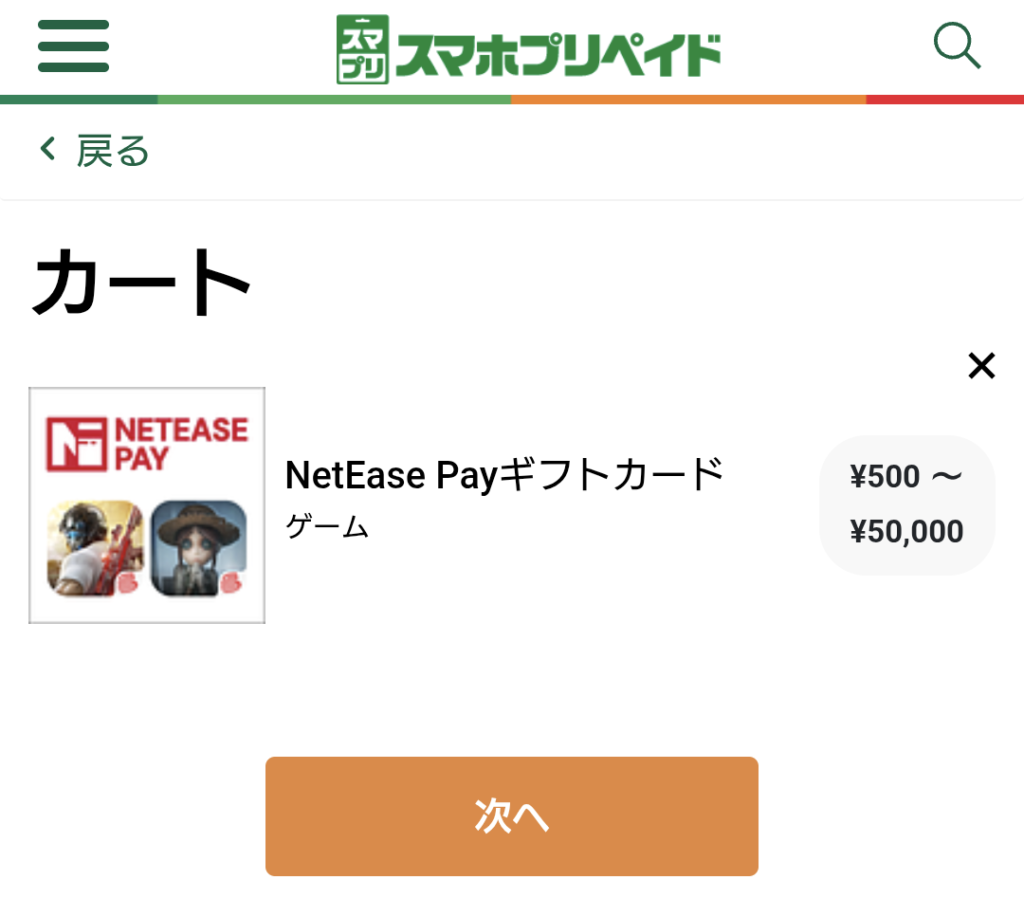Click the orange segment of header stripe
The height and width of the screenshot is (898, 1024).
point(688,100)
